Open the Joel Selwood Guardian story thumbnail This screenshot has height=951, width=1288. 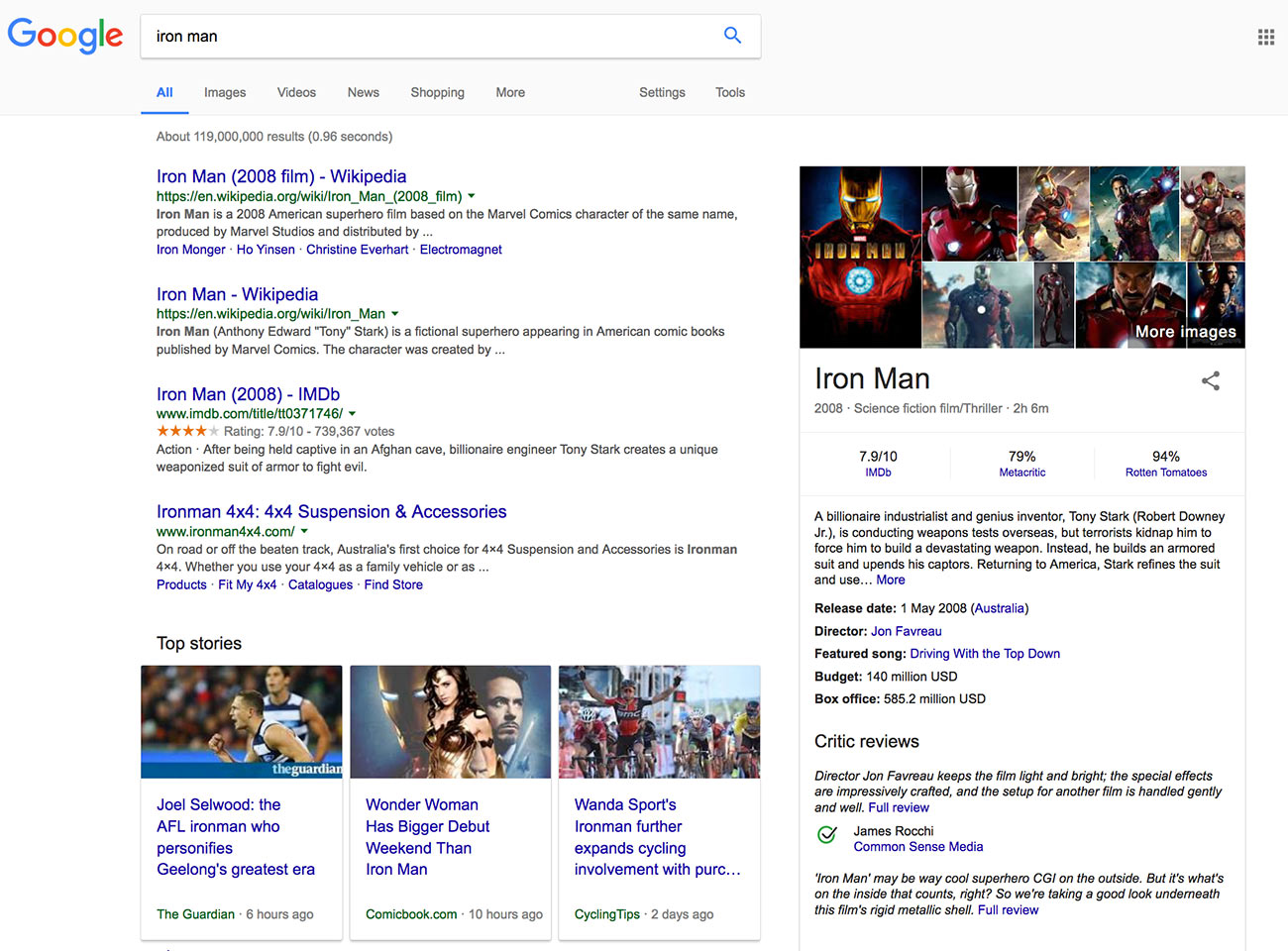click(242, 722)
